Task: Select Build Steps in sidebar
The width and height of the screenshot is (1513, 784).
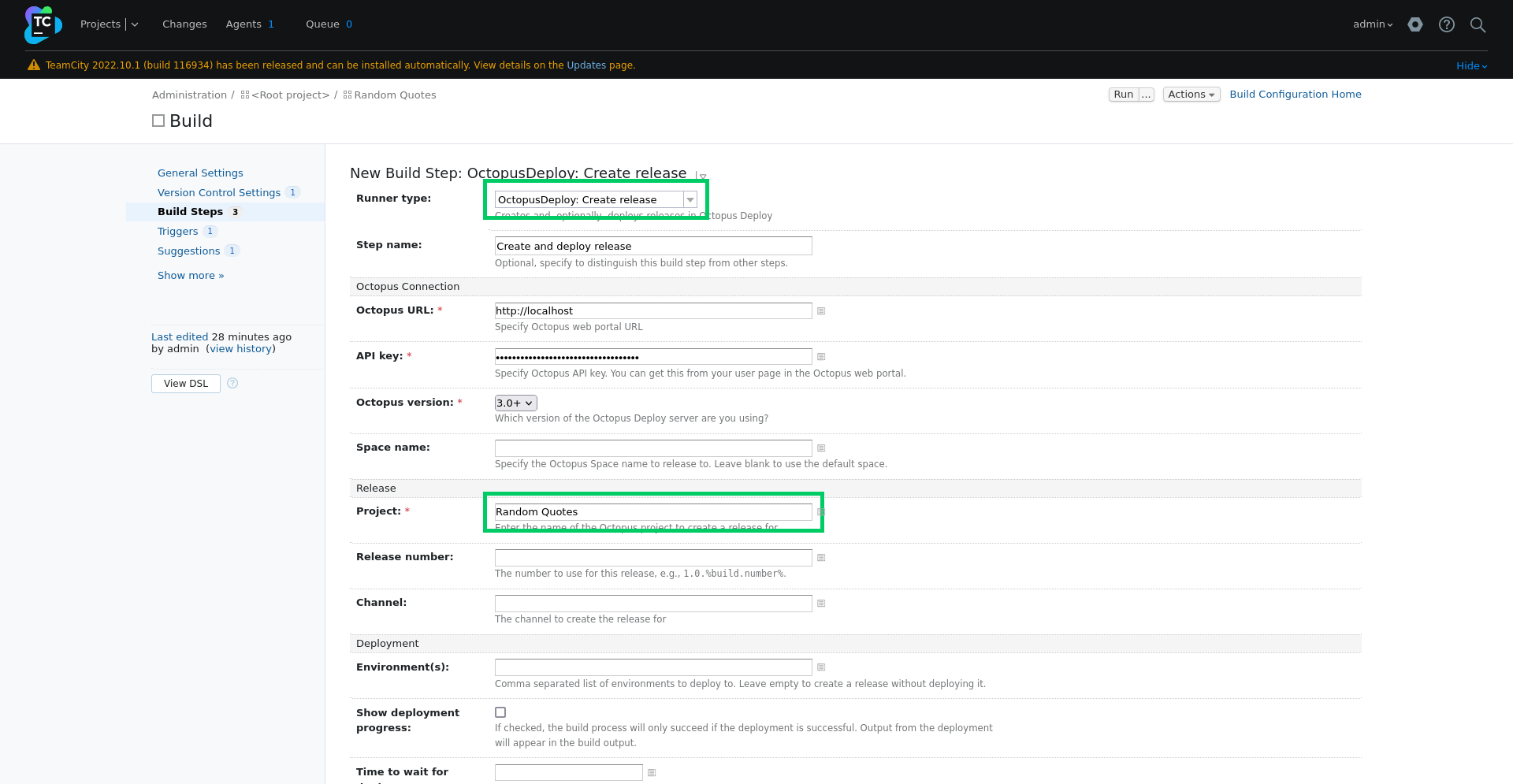Action: [190, 212]
